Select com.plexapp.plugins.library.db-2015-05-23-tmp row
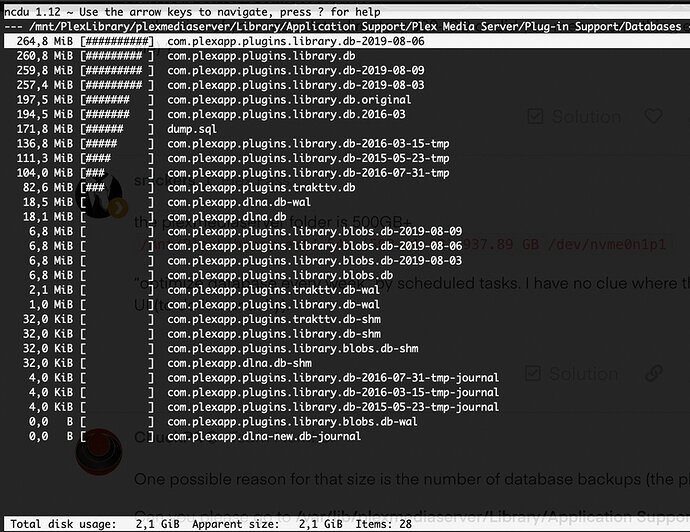The height and width of the screenshot is (532, 690). [308, 158]
